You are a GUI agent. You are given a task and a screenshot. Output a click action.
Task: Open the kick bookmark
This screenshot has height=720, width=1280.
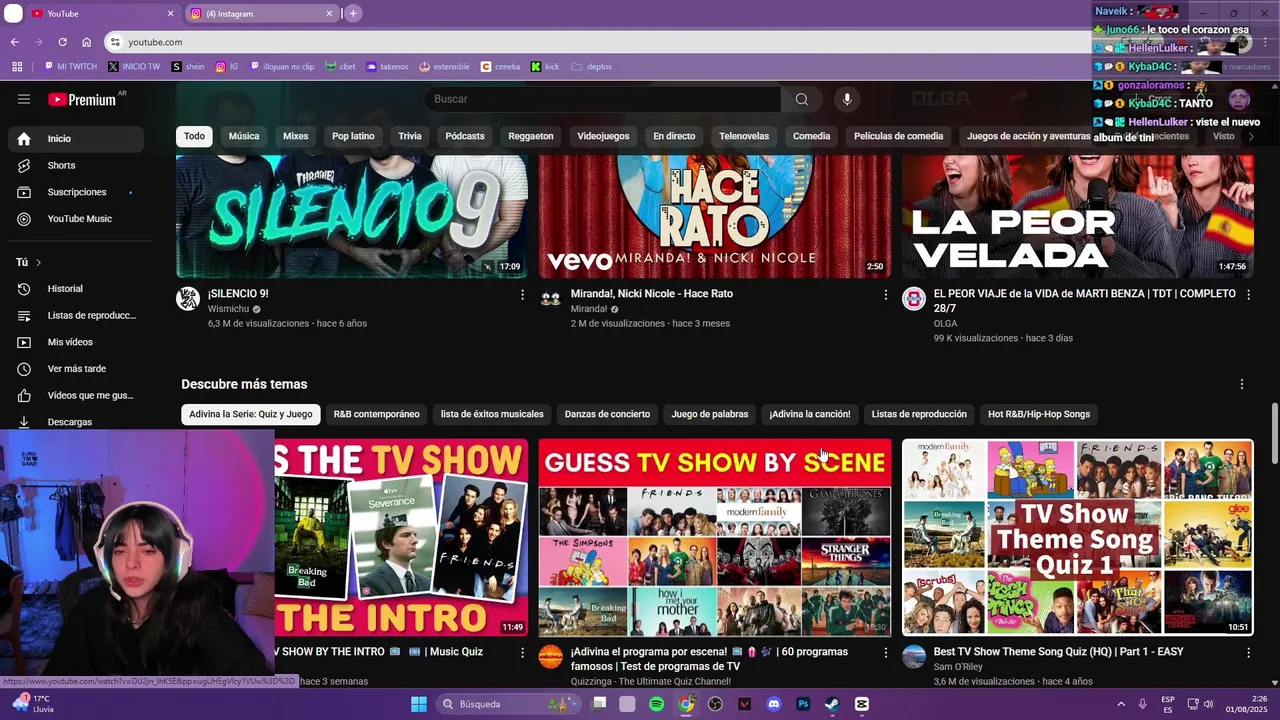[x=545, y=67]
